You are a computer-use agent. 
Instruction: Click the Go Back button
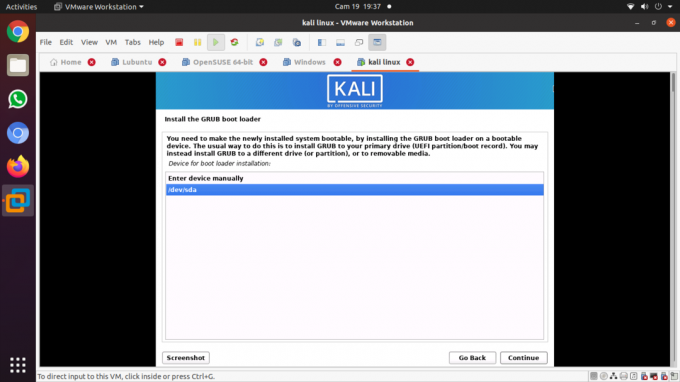[472, 358]
